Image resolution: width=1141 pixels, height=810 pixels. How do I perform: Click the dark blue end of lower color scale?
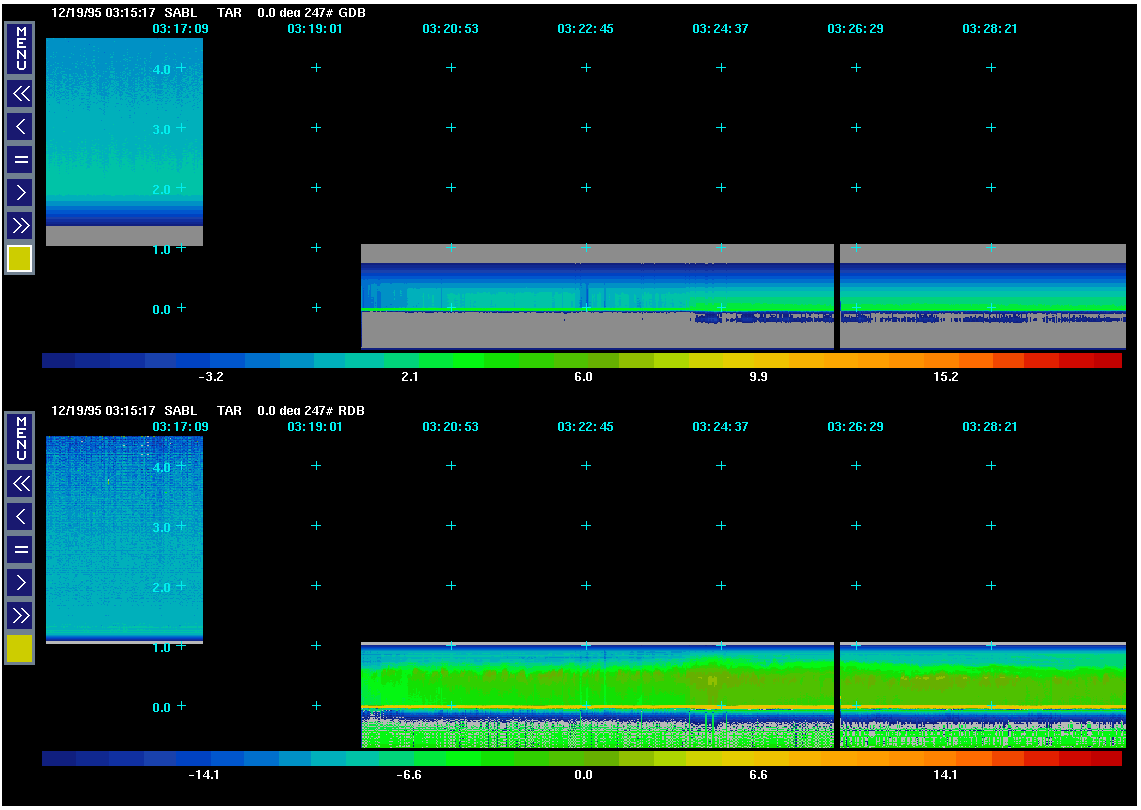[x=58, y=759]
